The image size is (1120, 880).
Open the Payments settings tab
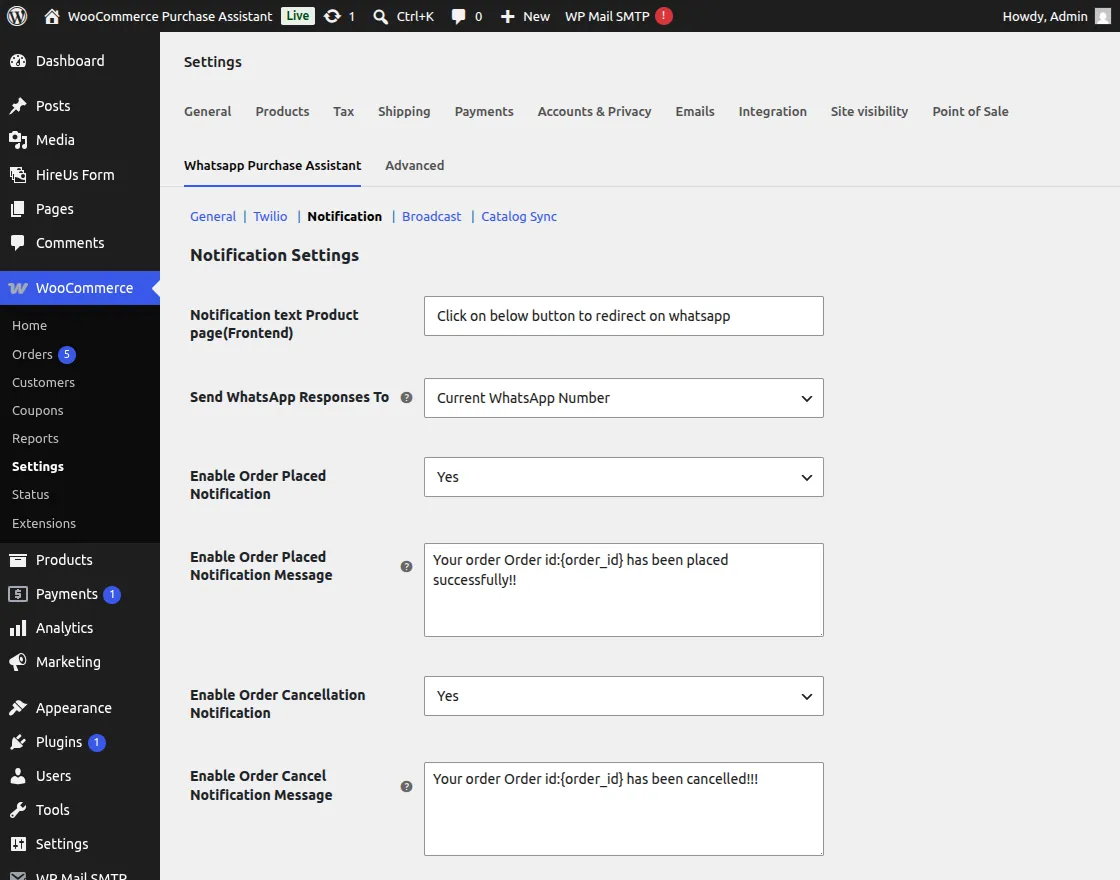click(484, 111)
